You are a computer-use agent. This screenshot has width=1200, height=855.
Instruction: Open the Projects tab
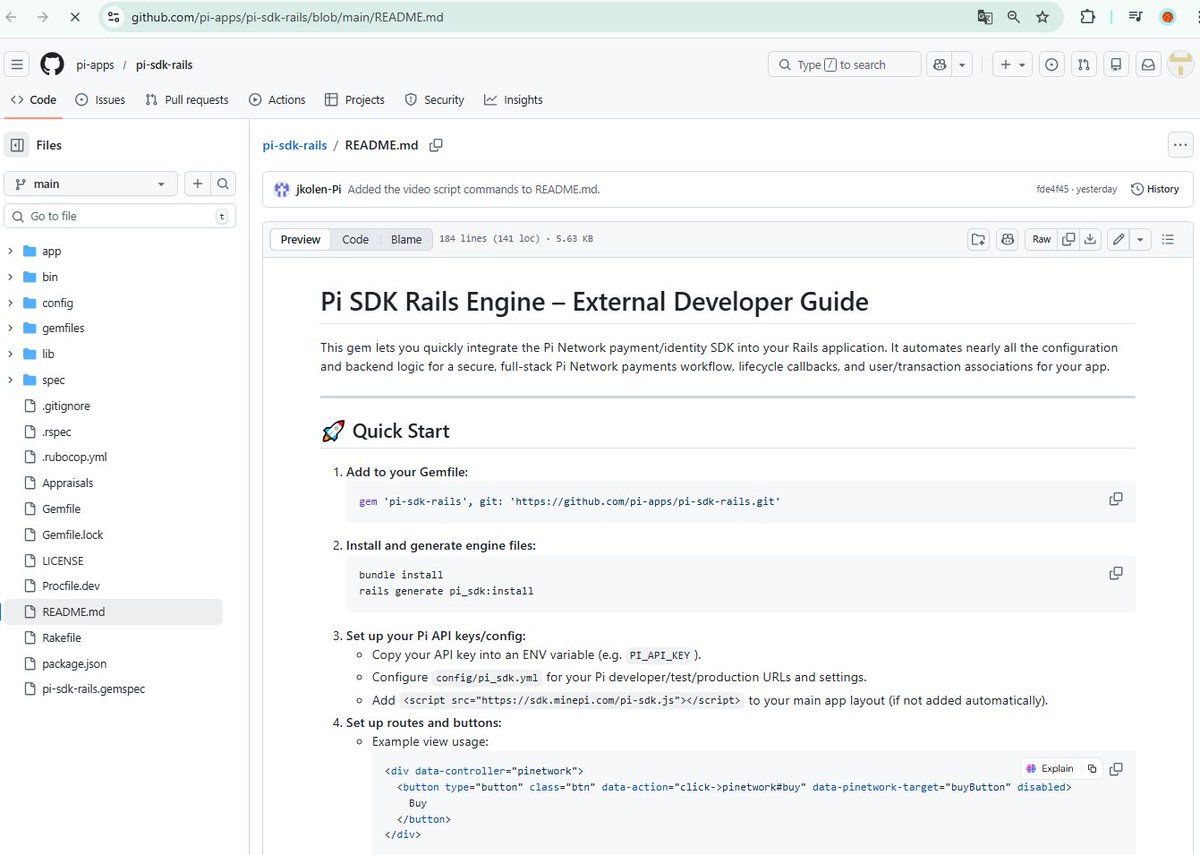point(355,100)
